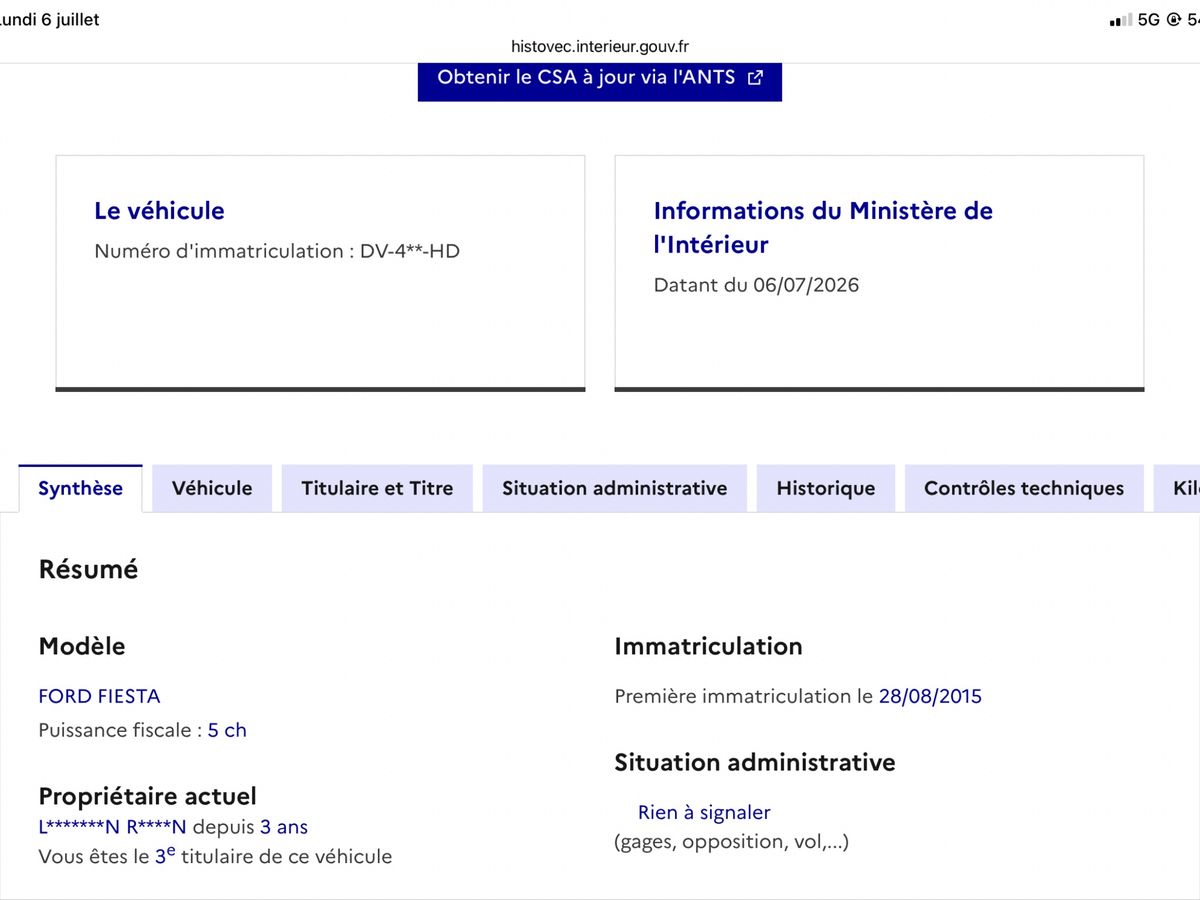Click the first registration date 28/08/2015
Viewport: 1200px width, 900px height.
tap(930, 696)
